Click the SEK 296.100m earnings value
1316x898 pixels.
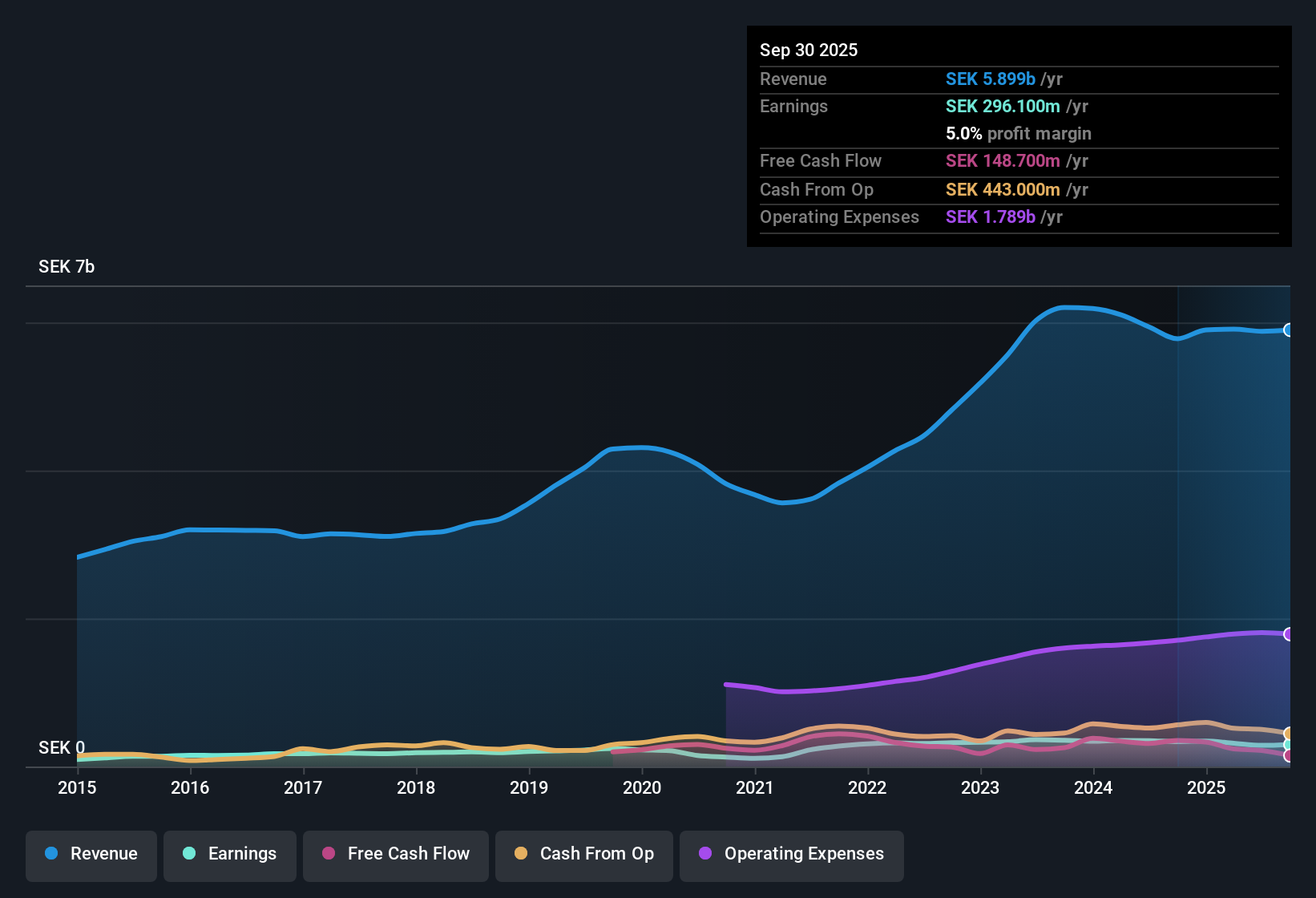pos(1004,106)
